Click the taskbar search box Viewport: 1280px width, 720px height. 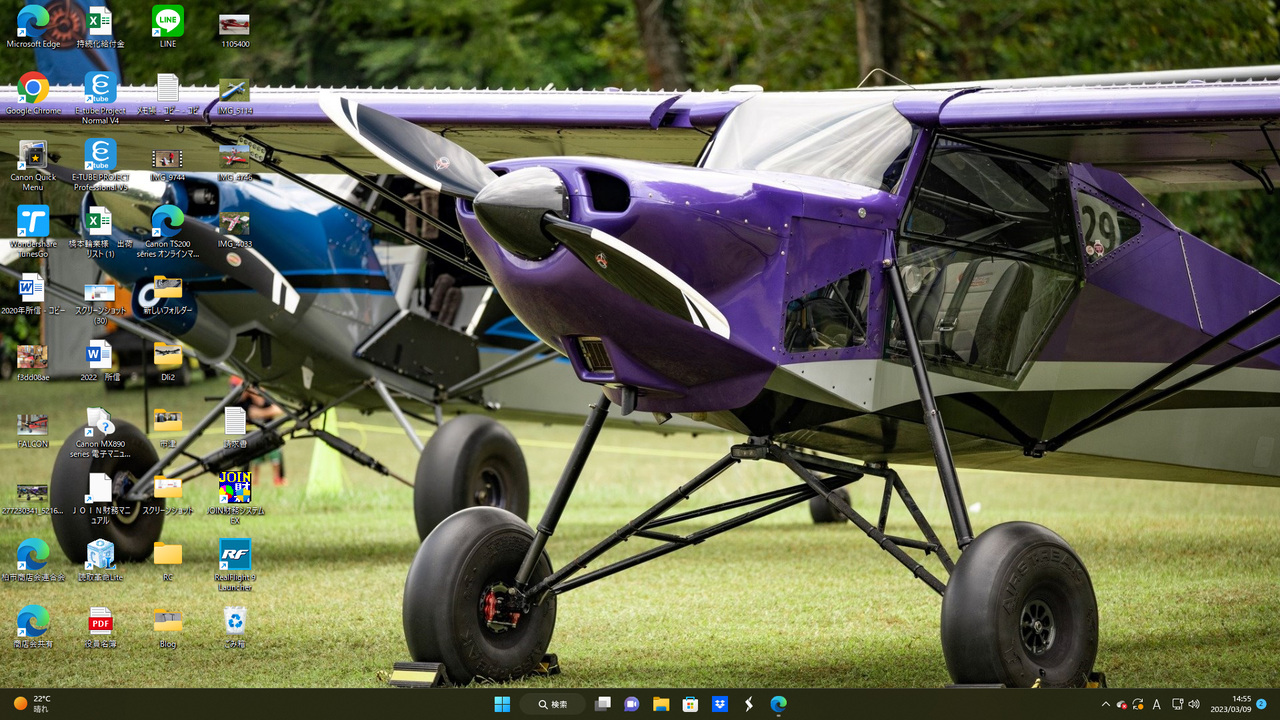pyautogui.click(x=552, y=704)
